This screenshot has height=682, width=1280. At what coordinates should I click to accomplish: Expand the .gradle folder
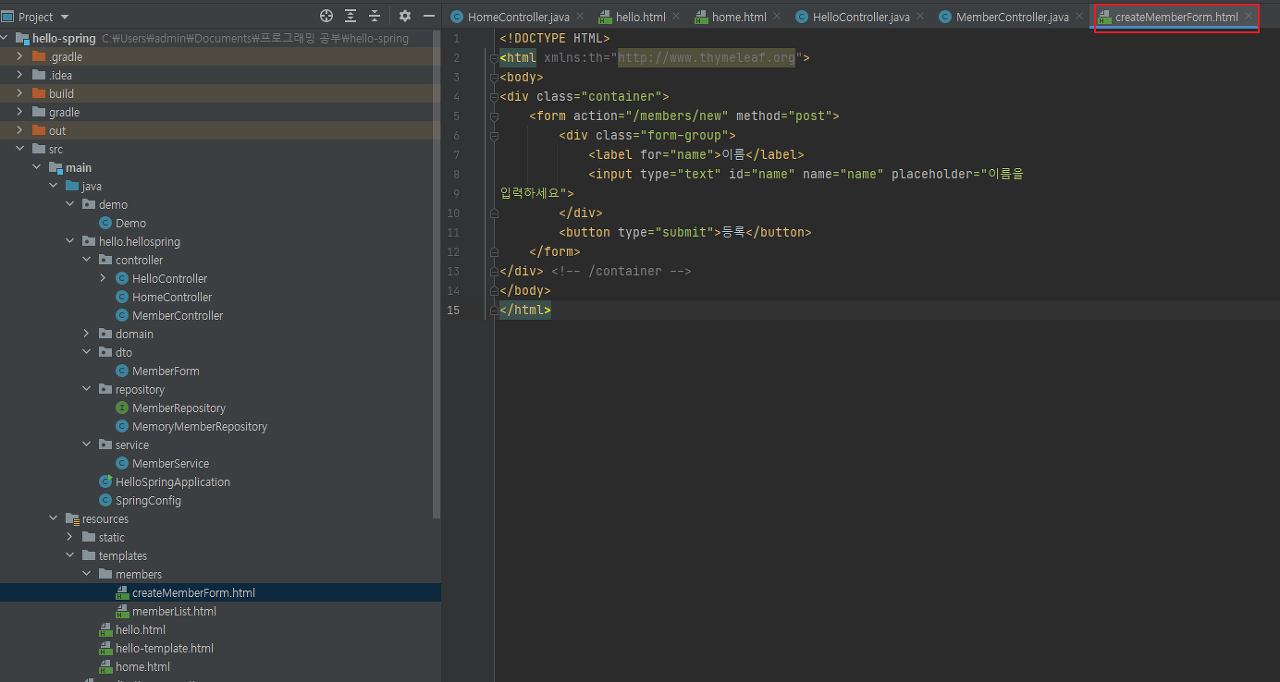(x=19, y=57)
